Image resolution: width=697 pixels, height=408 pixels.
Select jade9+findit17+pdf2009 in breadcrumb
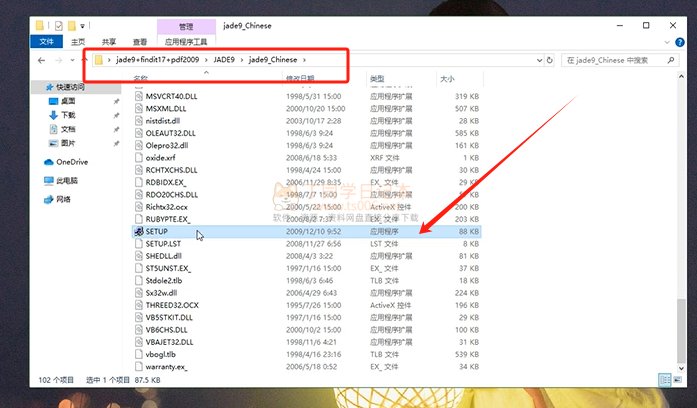(157, 60)
